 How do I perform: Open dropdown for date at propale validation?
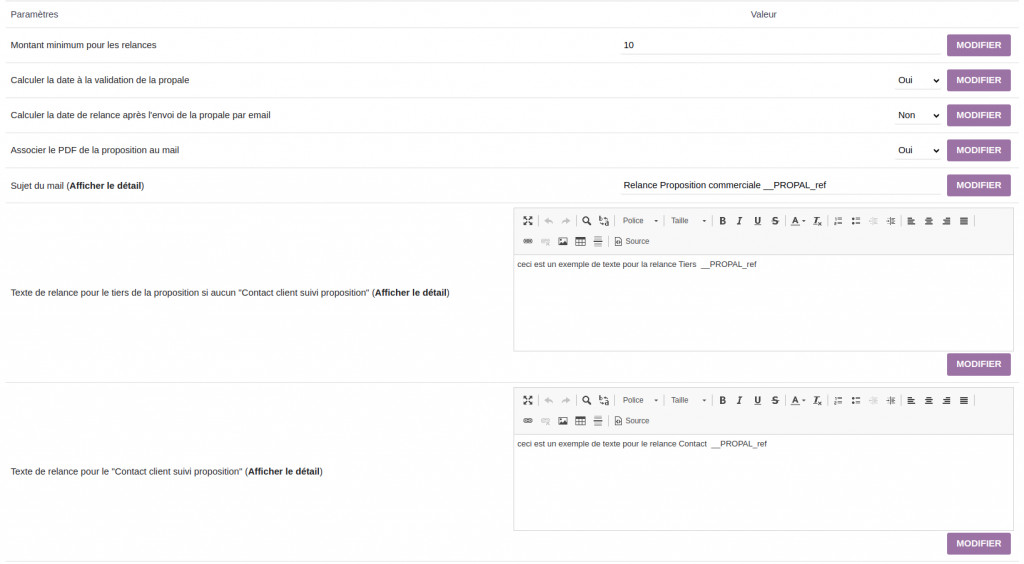[x=918, y=80]
